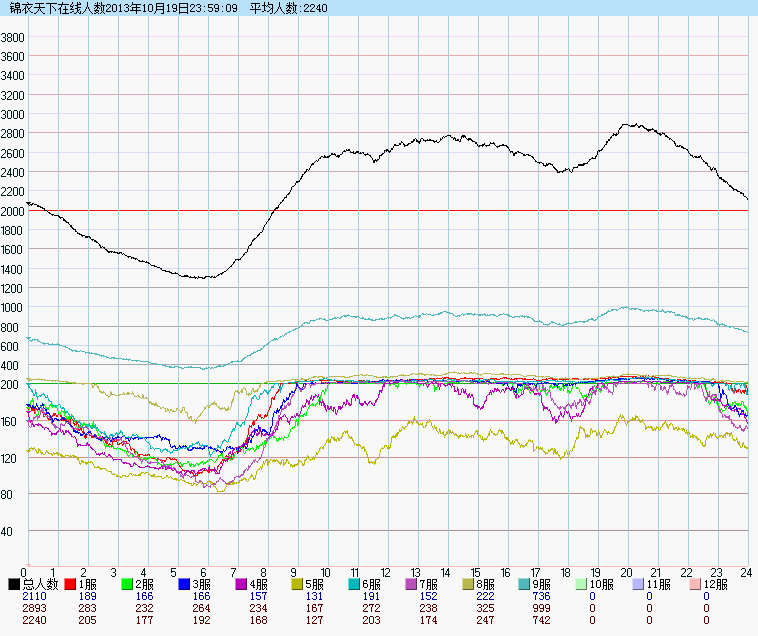The height and width of the screenshot is (636, 758).
Task: Click the 8服 legend label
Action: [492, 583]
